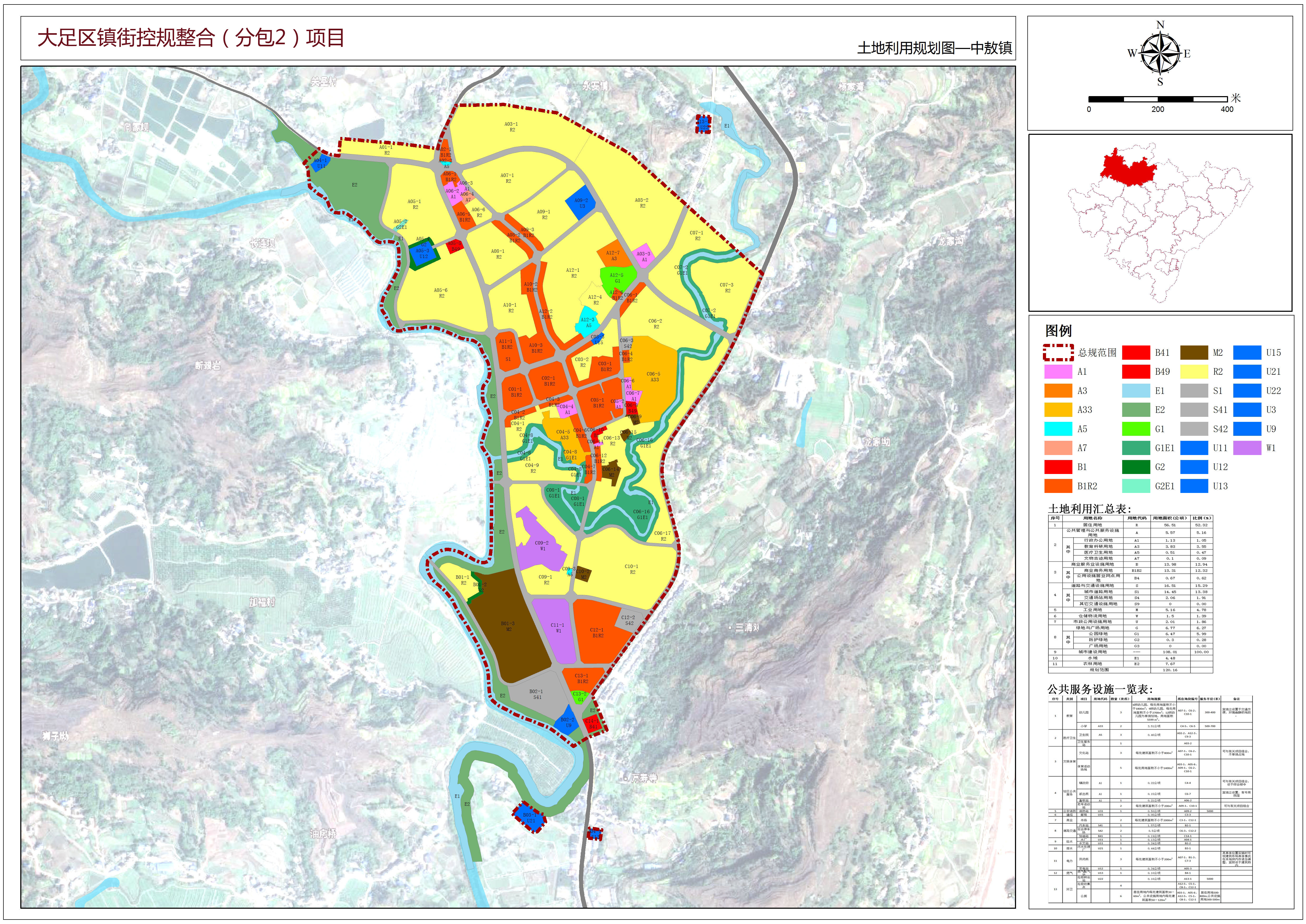The width and height of the screenshot is (1306, 924).
Task: Click the scale bar under the compass
Action: (x=1157, y=99)
